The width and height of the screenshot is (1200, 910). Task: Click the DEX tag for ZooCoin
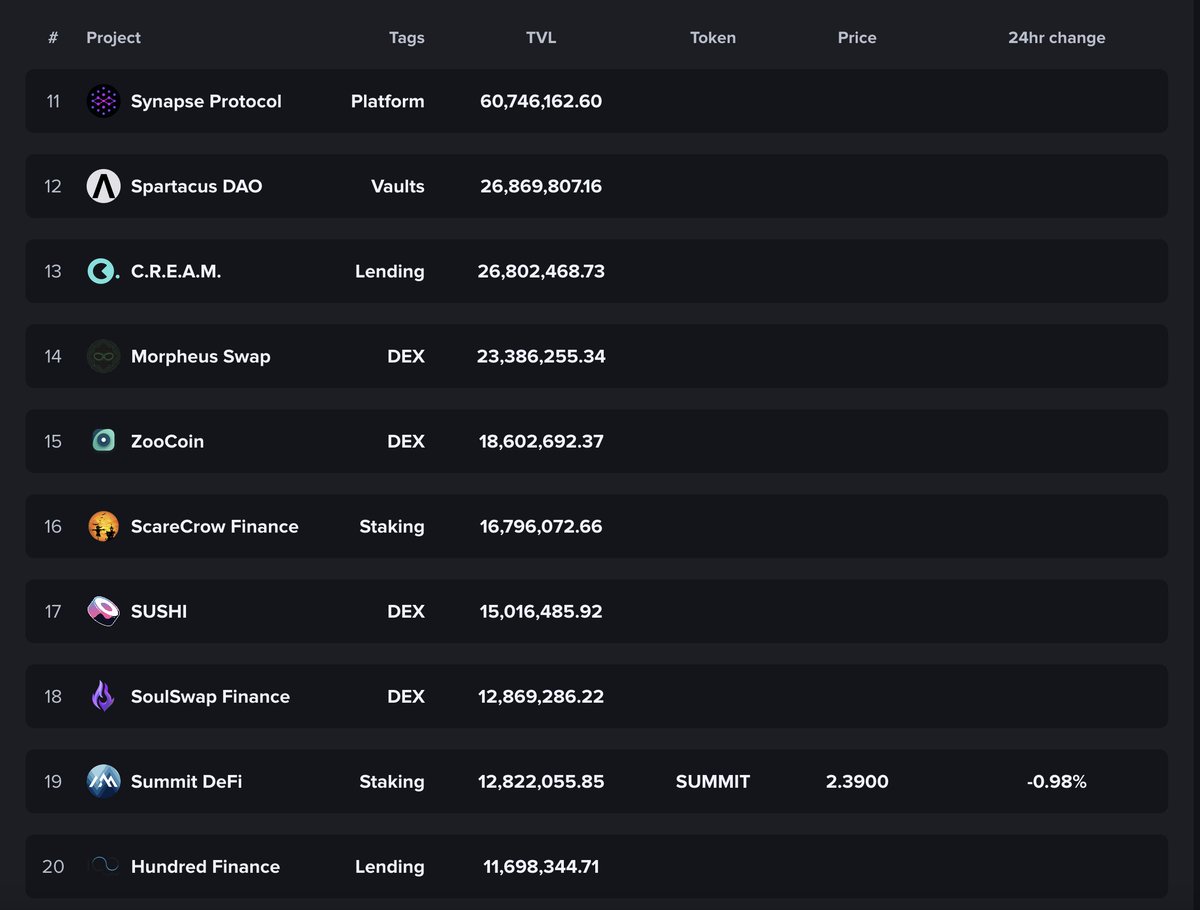(x=406, y=441)
